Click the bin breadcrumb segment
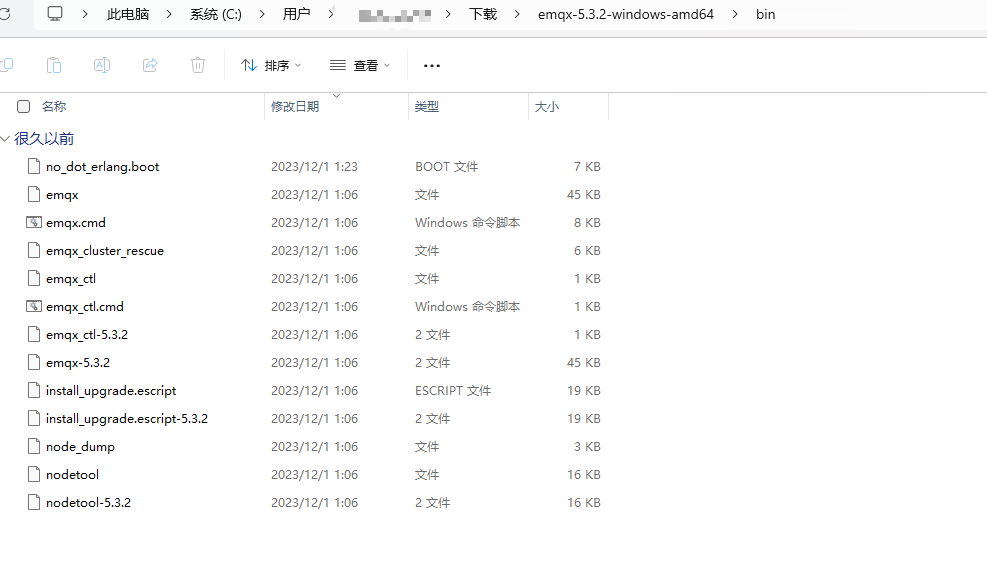Image resolution: width=987 pixels, height=571 pixels. point(765,14)
